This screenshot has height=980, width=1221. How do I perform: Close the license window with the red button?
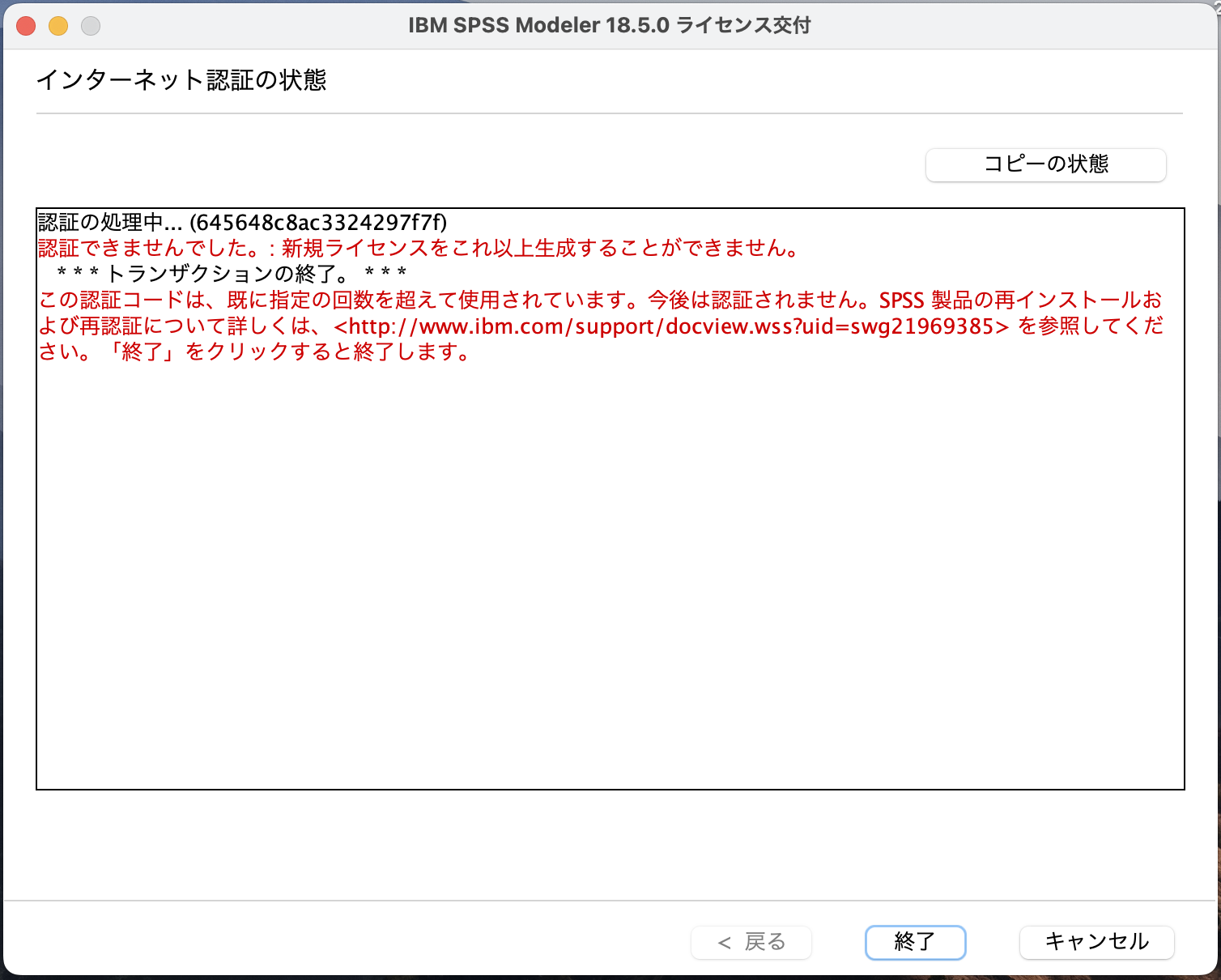[26, 26]
